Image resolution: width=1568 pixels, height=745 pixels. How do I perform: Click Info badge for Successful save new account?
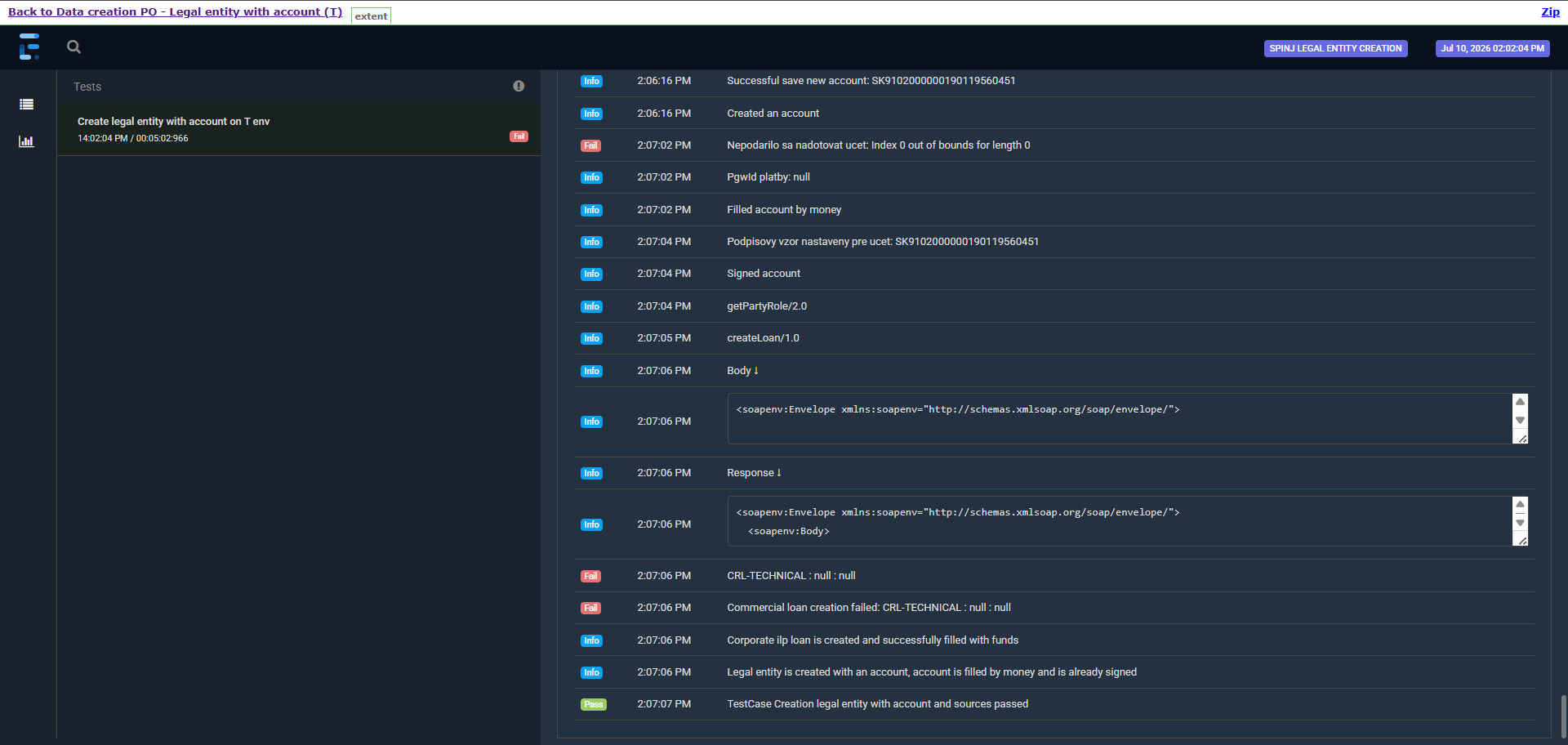(x=591, y=81)
